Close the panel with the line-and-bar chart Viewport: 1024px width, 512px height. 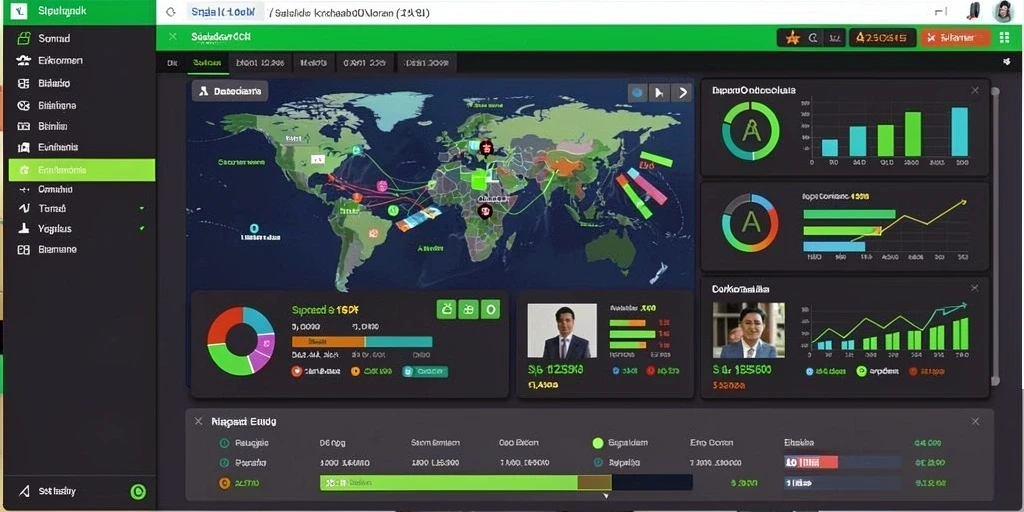click(974, 288)
